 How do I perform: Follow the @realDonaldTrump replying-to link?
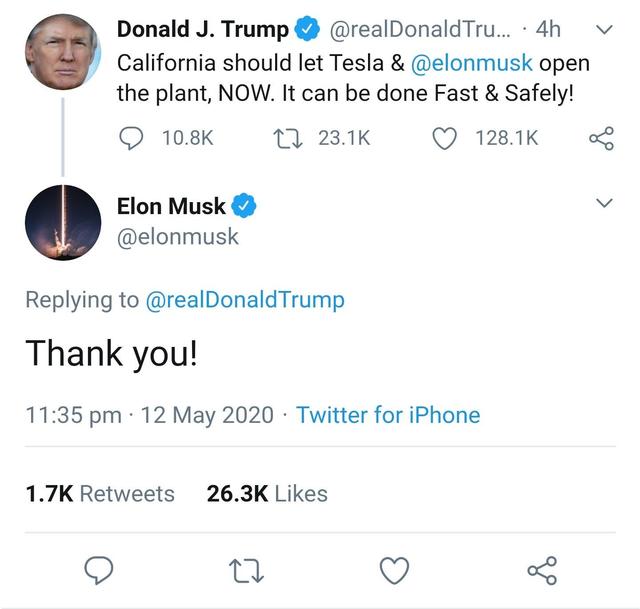point(245,300)
